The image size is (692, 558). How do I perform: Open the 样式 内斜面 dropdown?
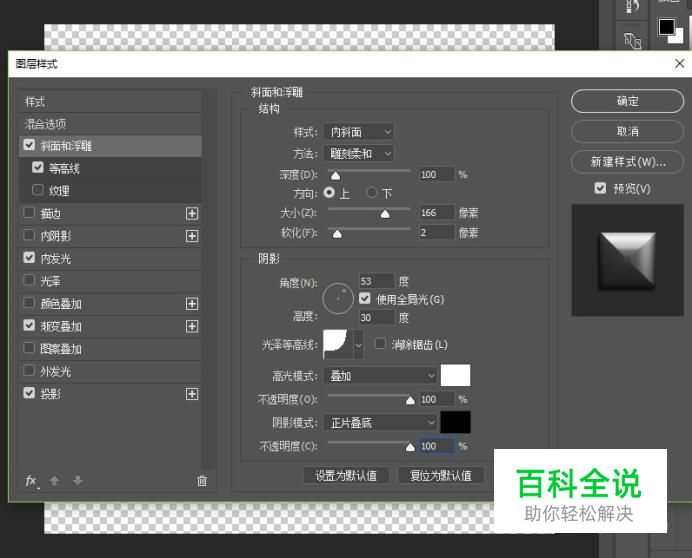[x=359, y=132]
